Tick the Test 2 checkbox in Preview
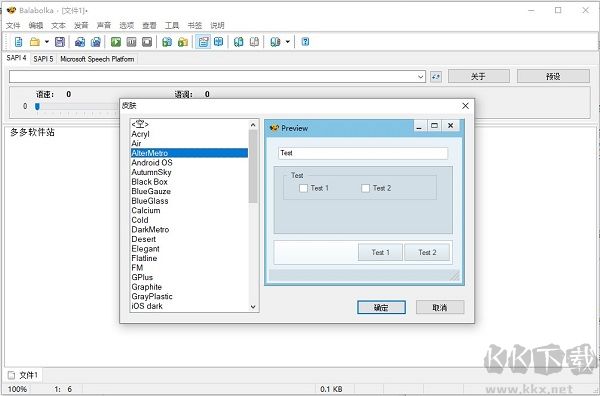The height and width of the screenshot is (396, 600). tap(365, 188)
